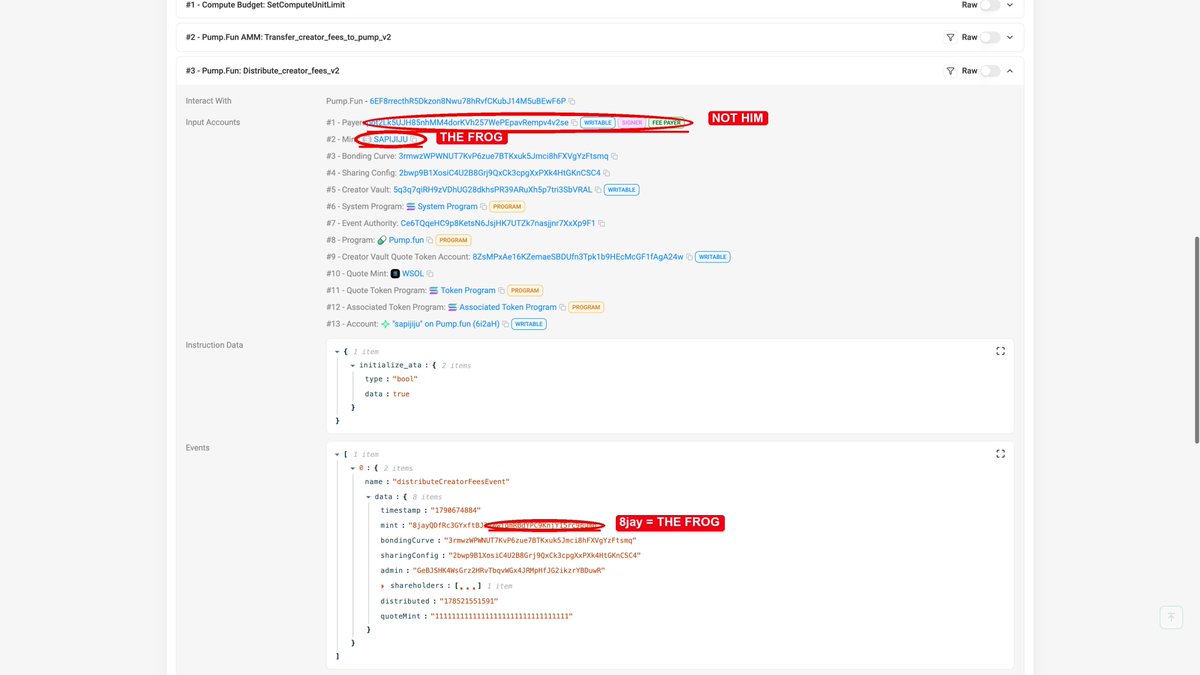Select the type value "bool"
The image size is (1200, 675).
(x=405, y=379)
